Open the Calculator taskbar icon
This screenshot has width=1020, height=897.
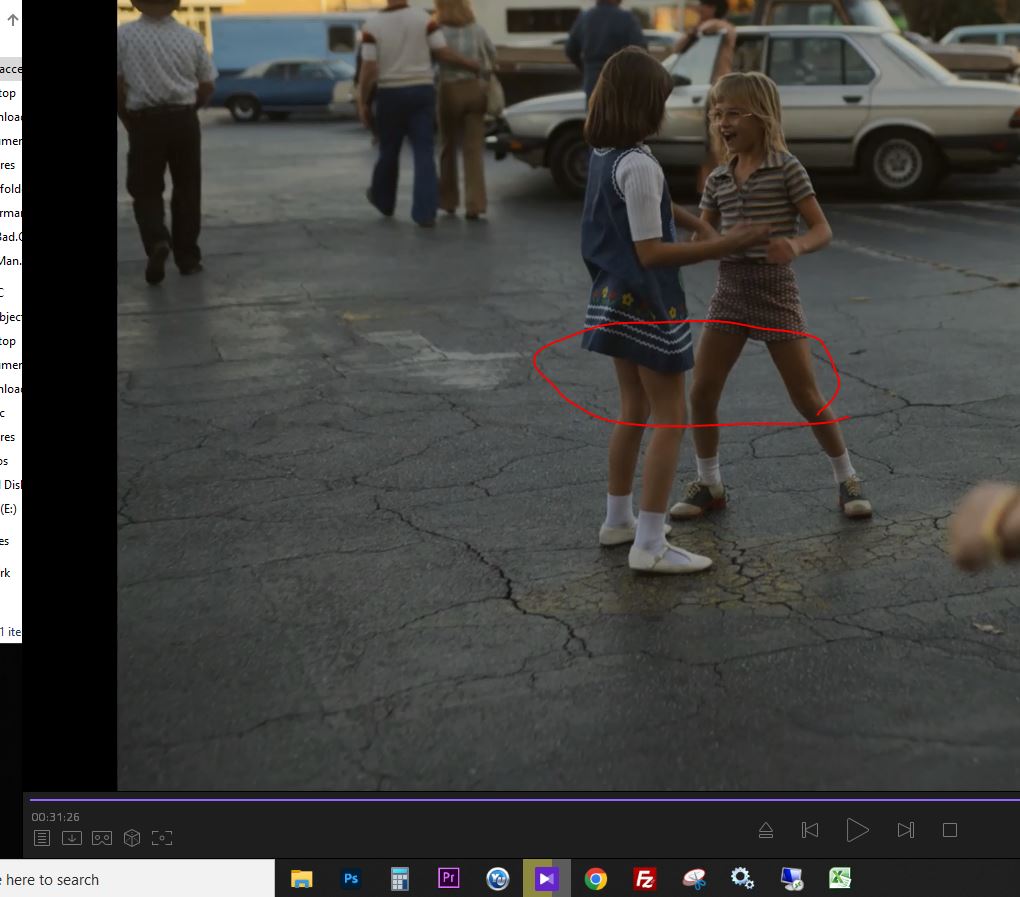(400, 879)
